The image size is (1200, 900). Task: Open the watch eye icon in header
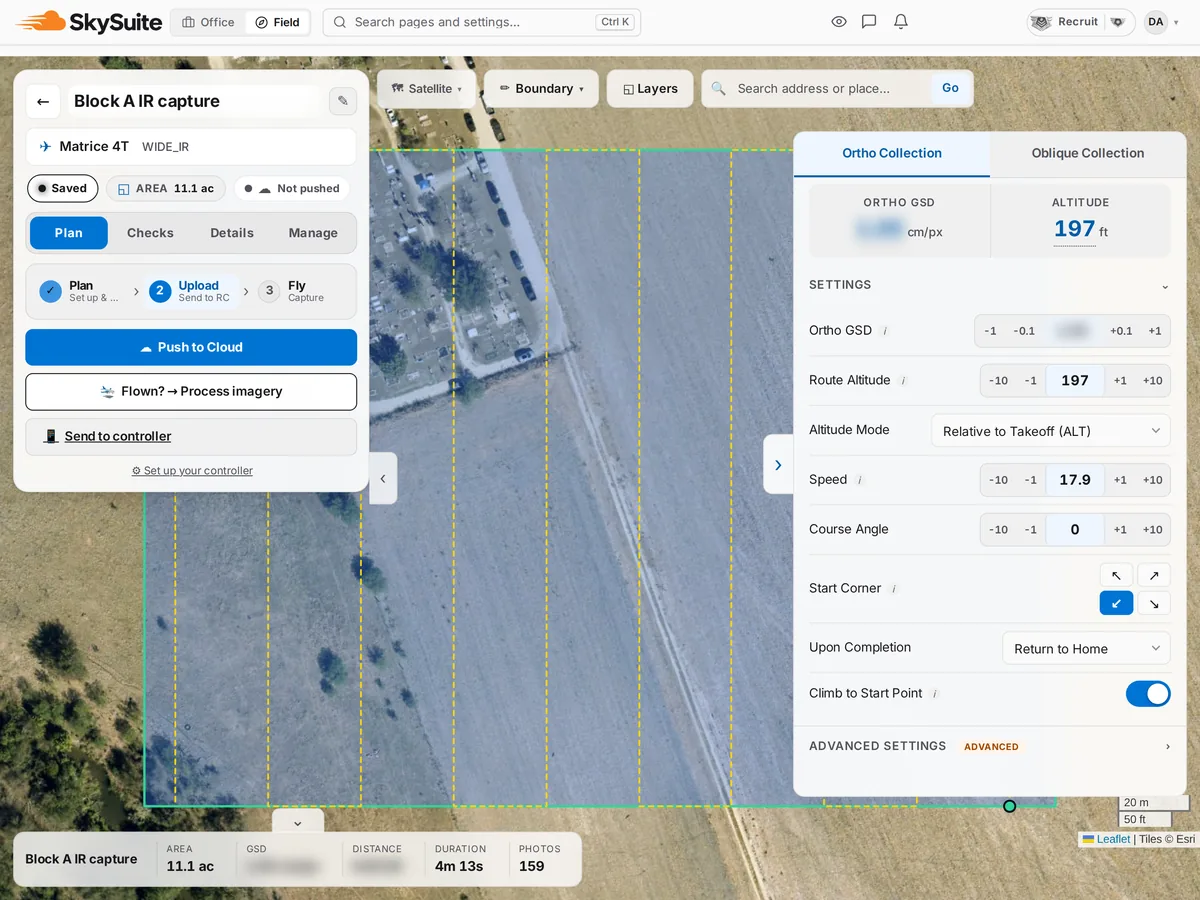pos(839,22)
